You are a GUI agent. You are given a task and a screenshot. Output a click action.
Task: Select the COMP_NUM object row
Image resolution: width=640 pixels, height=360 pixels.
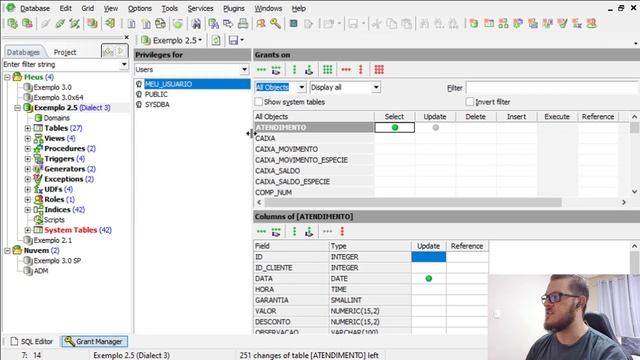[313, 192]
